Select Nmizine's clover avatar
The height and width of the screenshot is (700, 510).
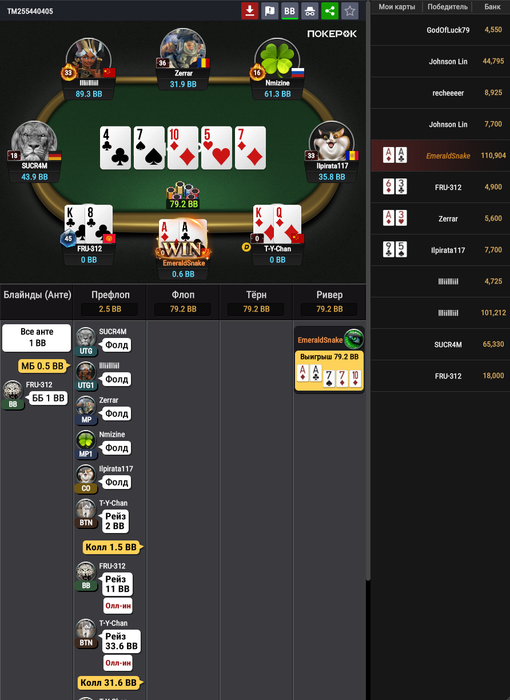277,59
